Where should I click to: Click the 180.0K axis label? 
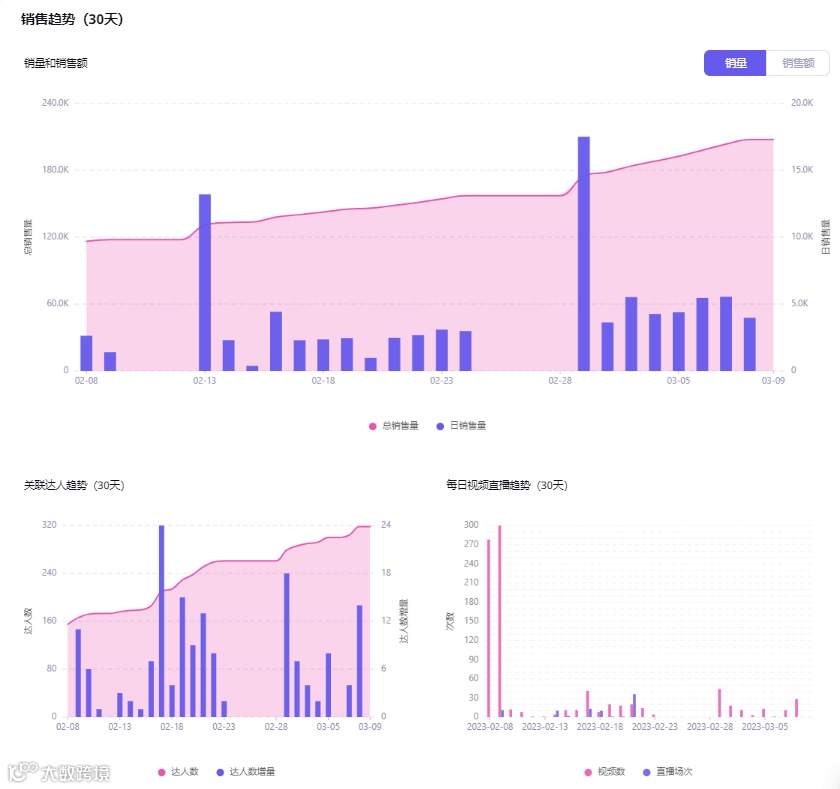[55, 170]
